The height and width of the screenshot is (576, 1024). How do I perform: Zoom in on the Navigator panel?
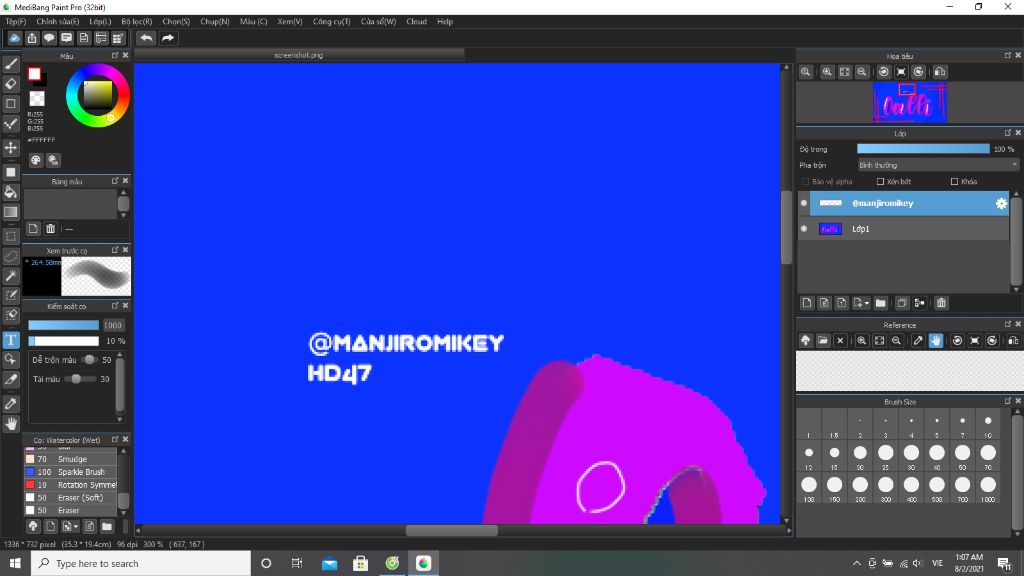827,72
